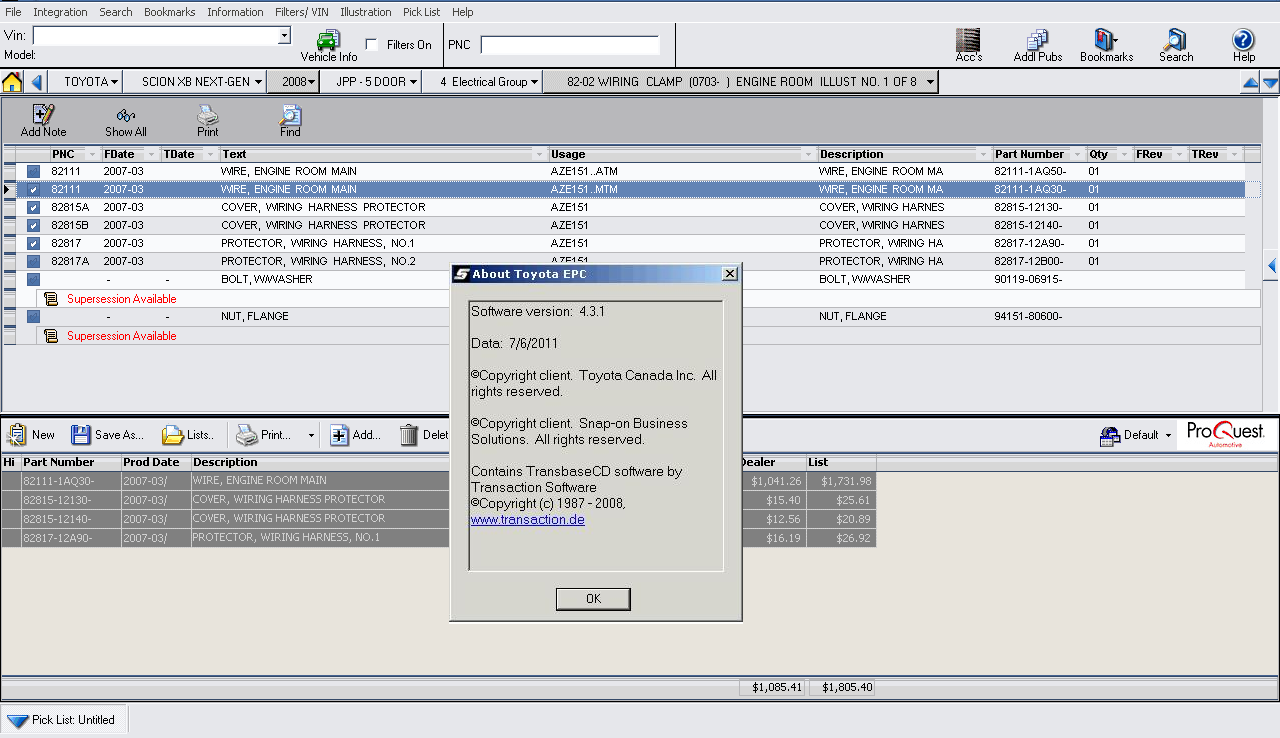1280x738 pixels.
Task: Open the 4 Electrical Group dropdown
Action: point(483,82)
